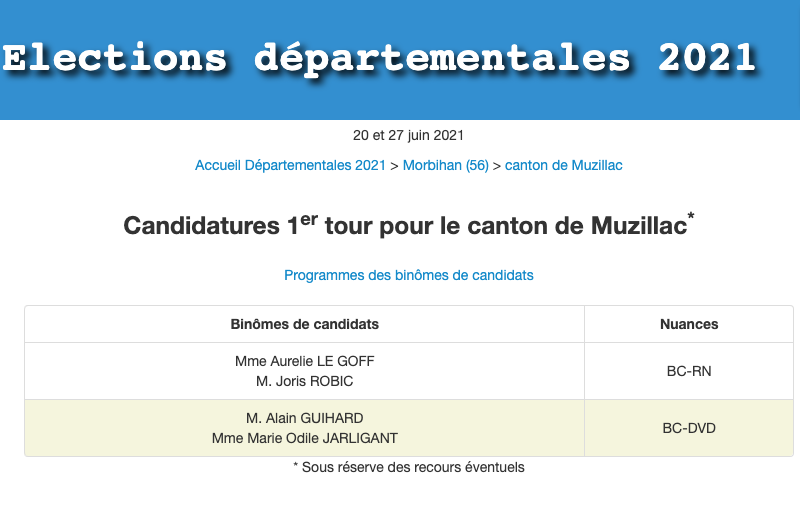Open Programmes des binômes de candidats link
The width and height of the screenshot is (800, 510).
(409, 275)
